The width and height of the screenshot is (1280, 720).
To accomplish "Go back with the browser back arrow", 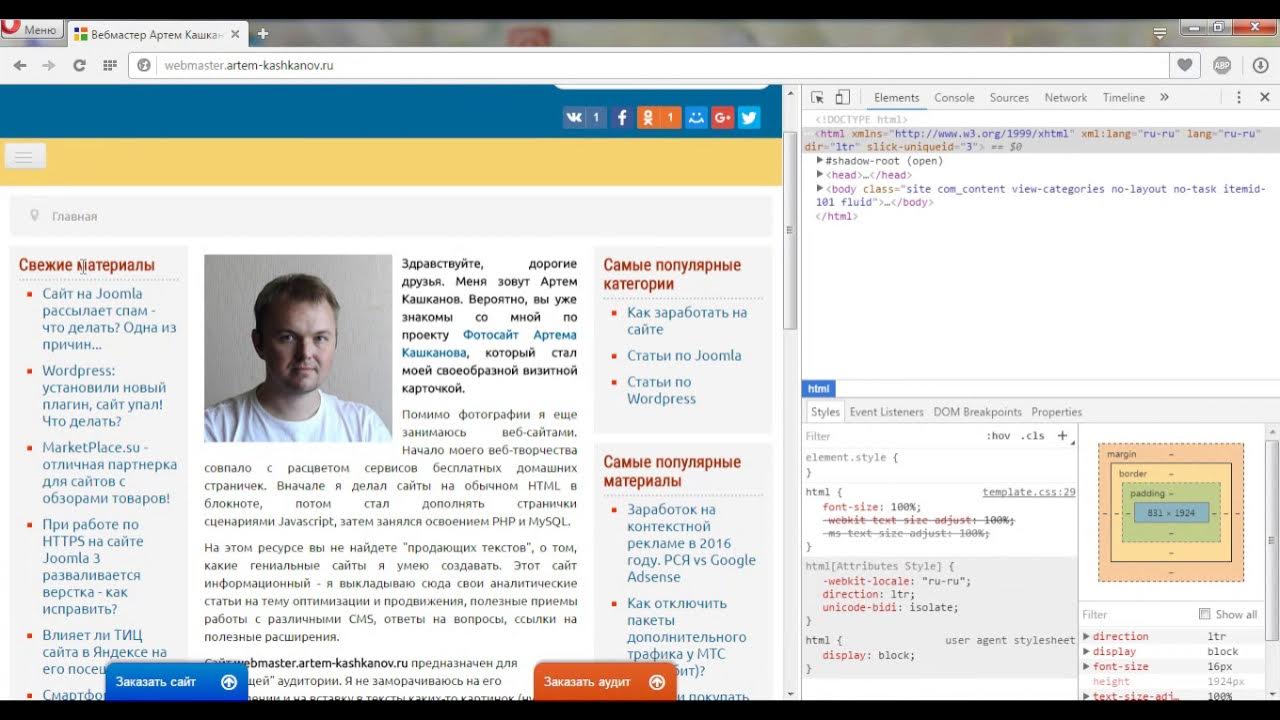I will click(x=20, y=65).
